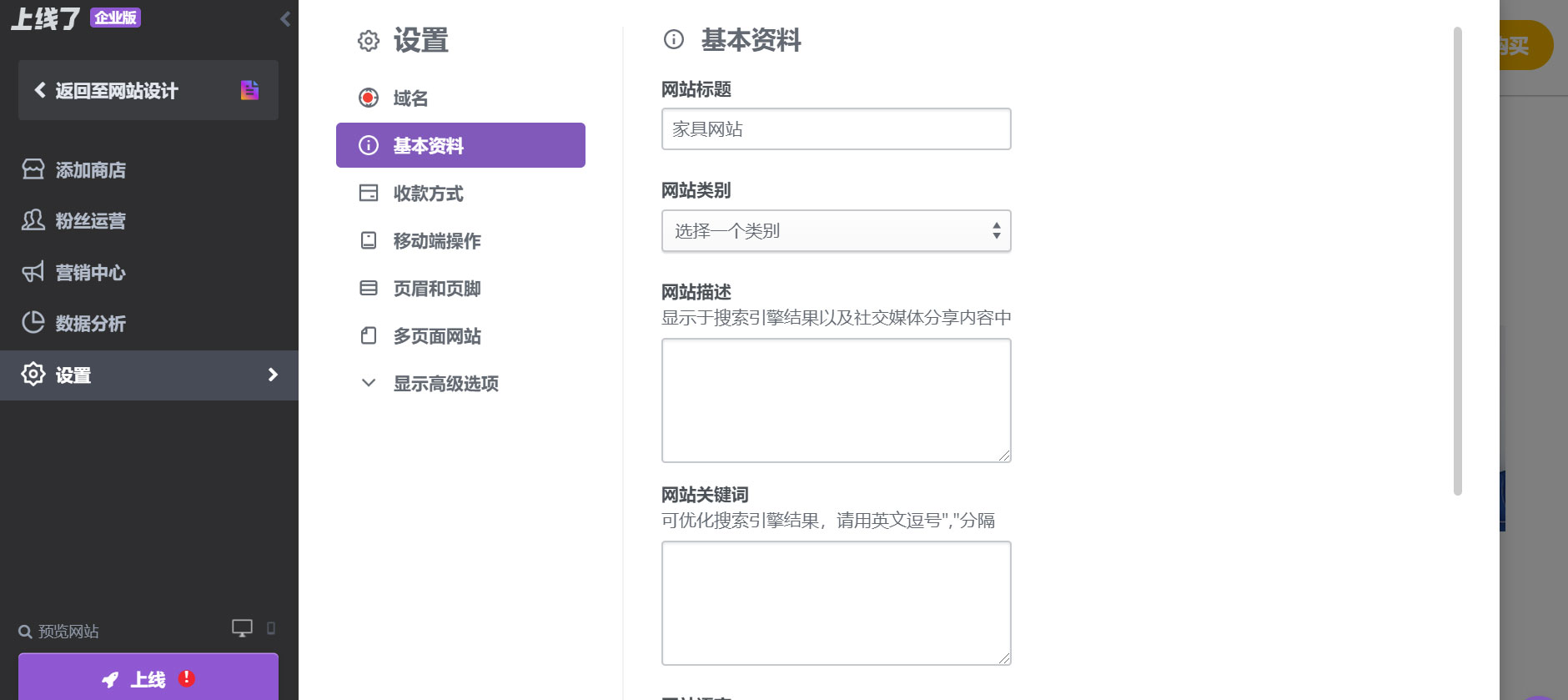Switch to desktop preview monitor icon
This screenshot has height=700, width=1568.
[242, 628]
